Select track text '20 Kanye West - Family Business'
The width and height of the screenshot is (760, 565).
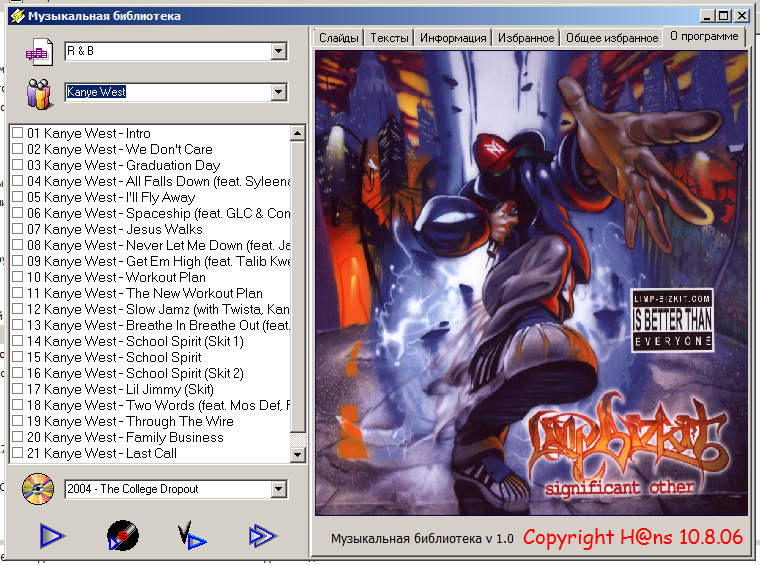tap(125, 437)
